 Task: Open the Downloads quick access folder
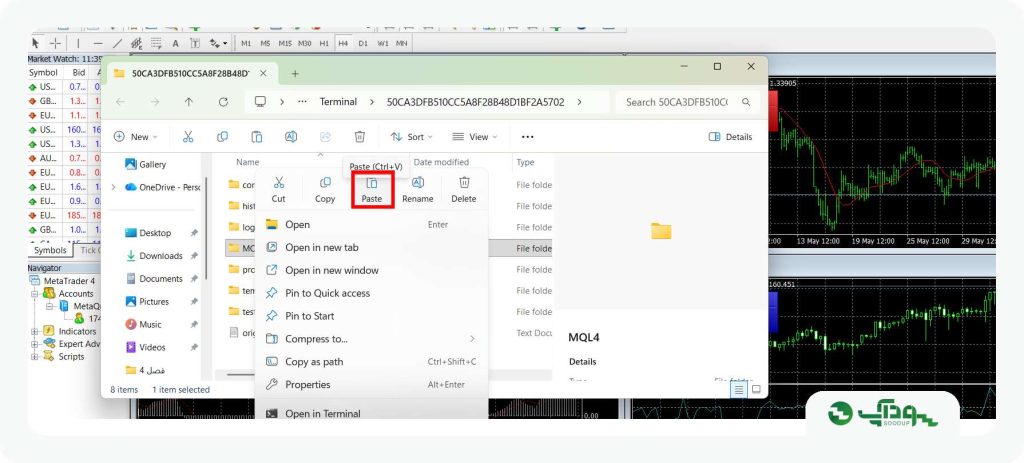(x=161, y=256)
